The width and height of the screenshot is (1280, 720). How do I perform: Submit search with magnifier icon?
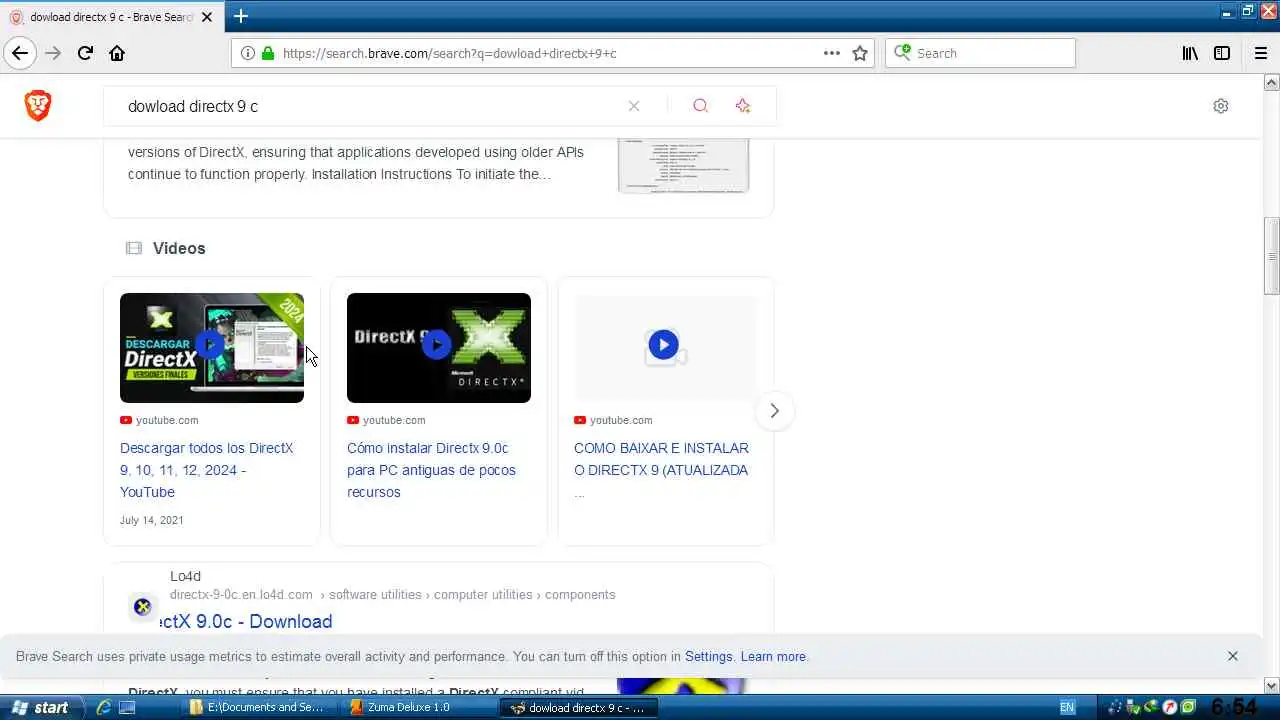click(700, 106)
